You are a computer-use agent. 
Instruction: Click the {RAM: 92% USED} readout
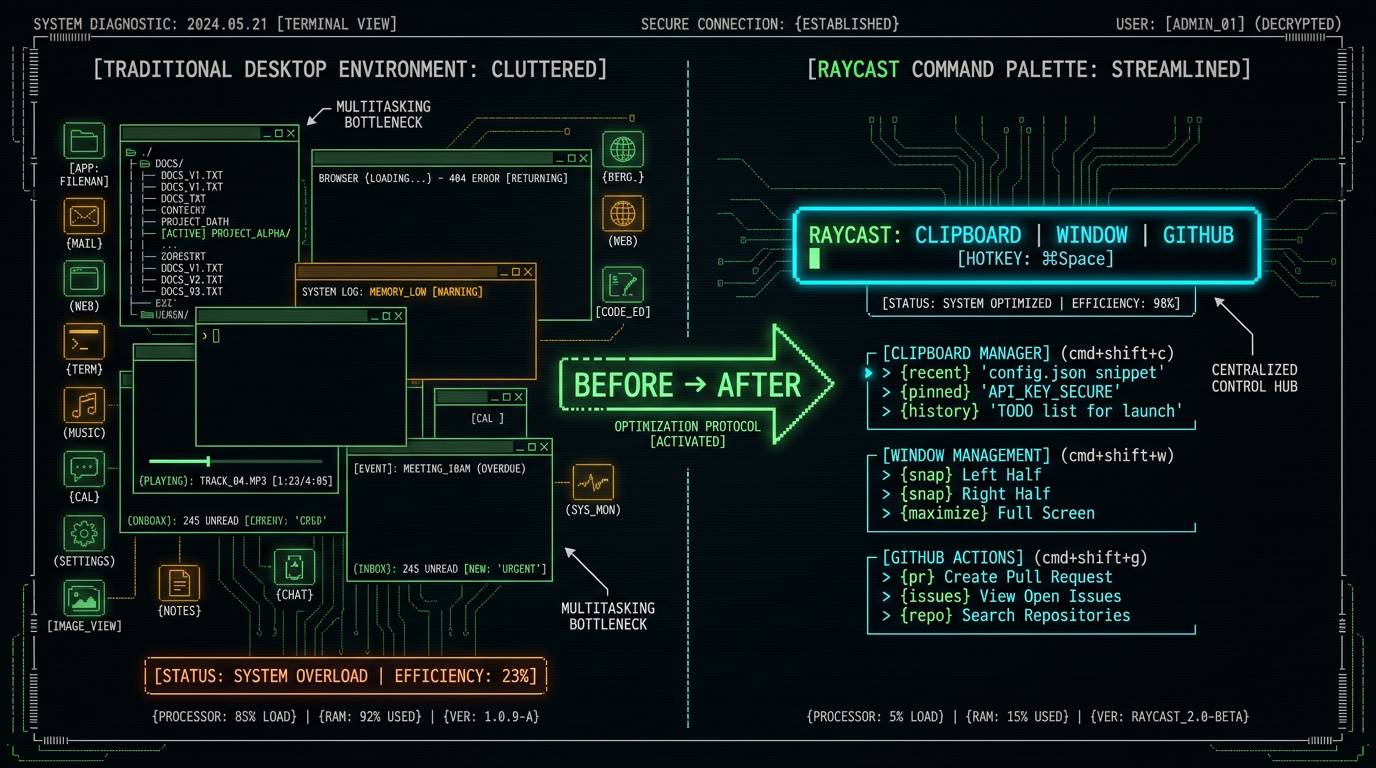coord(371,716)
